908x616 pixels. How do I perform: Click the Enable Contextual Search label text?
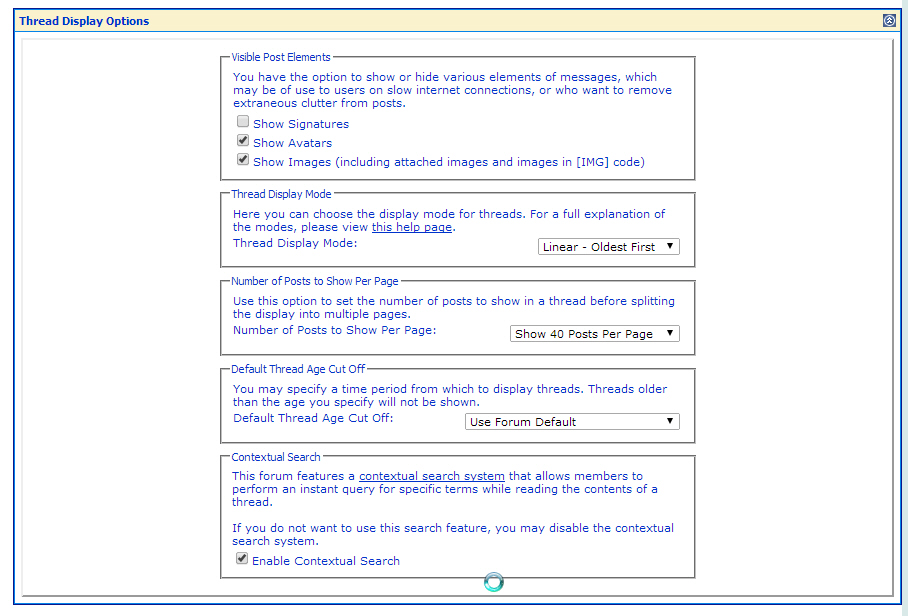coord(326,561)
